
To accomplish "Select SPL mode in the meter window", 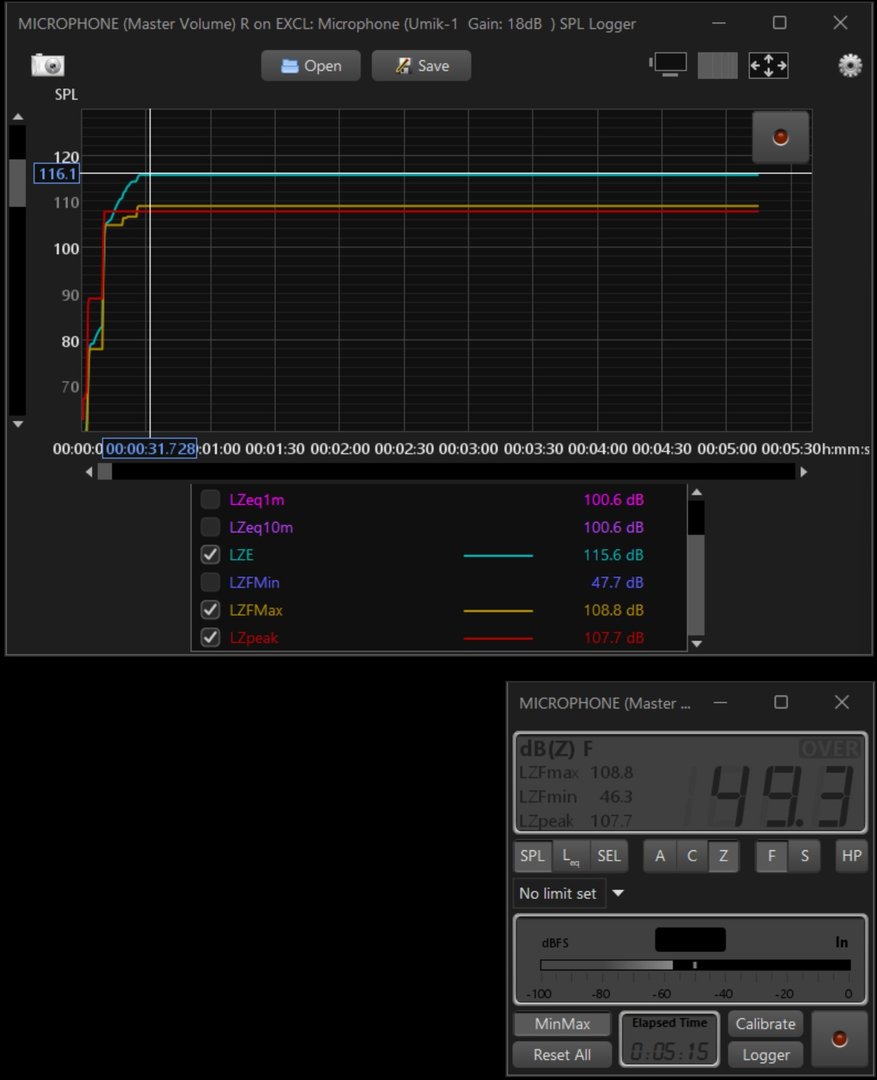I will click(533, 856).
